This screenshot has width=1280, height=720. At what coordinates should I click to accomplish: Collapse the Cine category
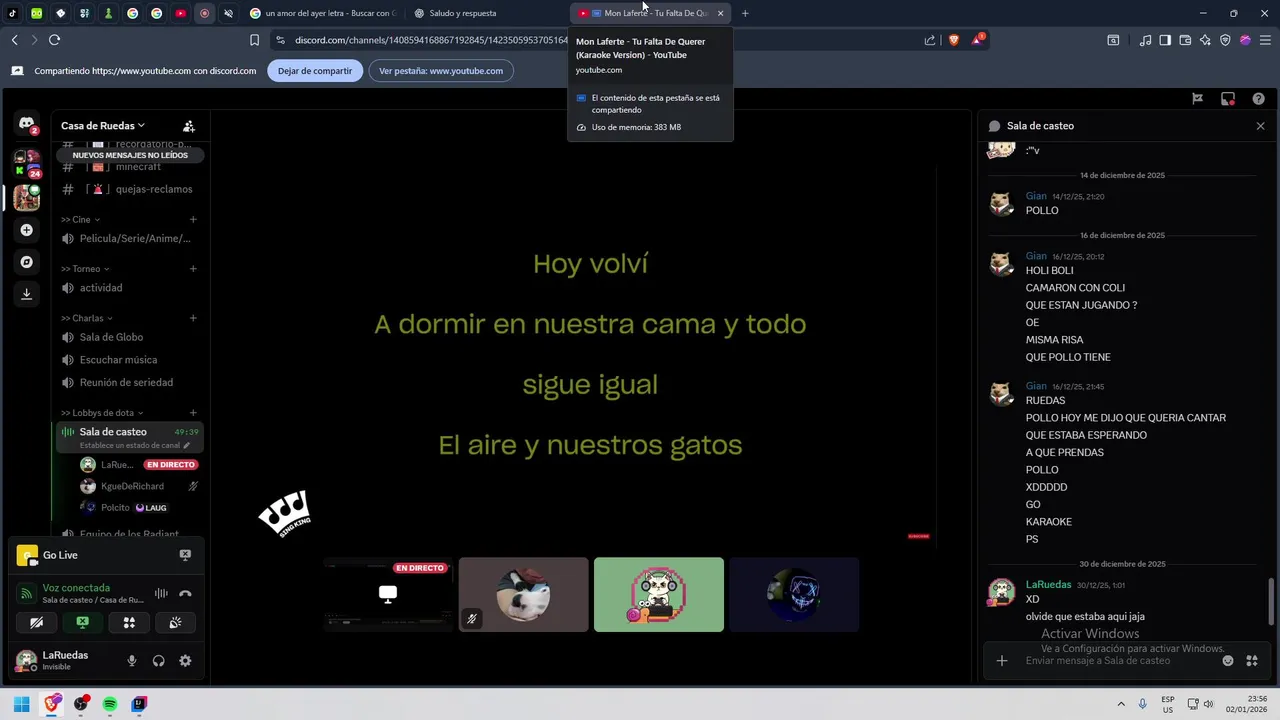[80, 219]
